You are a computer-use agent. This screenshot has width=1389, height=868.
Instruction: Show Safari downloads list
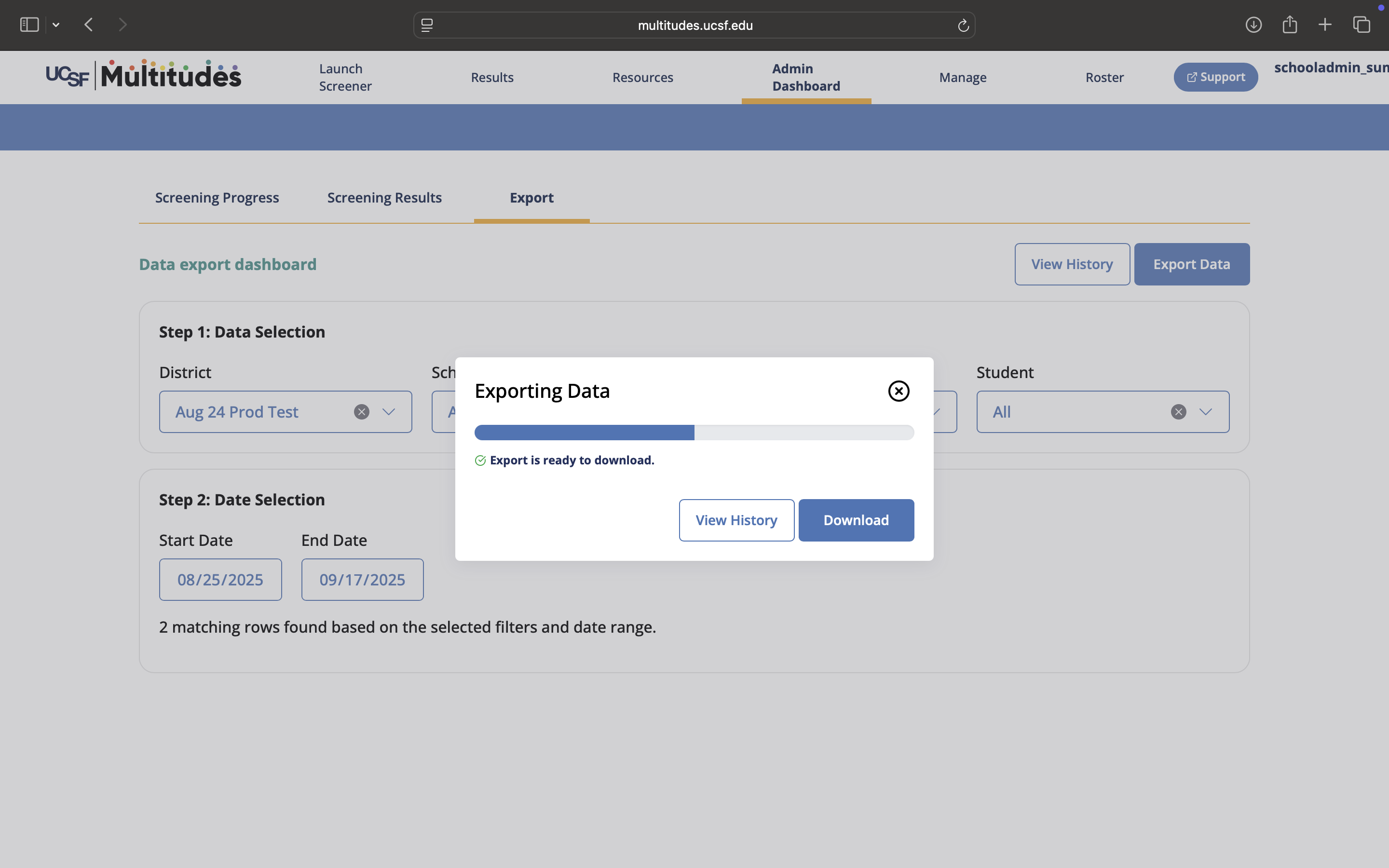tap(1253, 25)
